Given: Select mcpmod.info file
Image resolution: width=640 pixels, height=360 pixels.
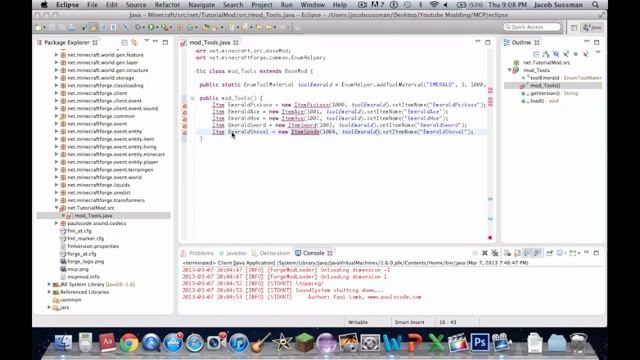Looking at the screenshot, I should point(83,277).
